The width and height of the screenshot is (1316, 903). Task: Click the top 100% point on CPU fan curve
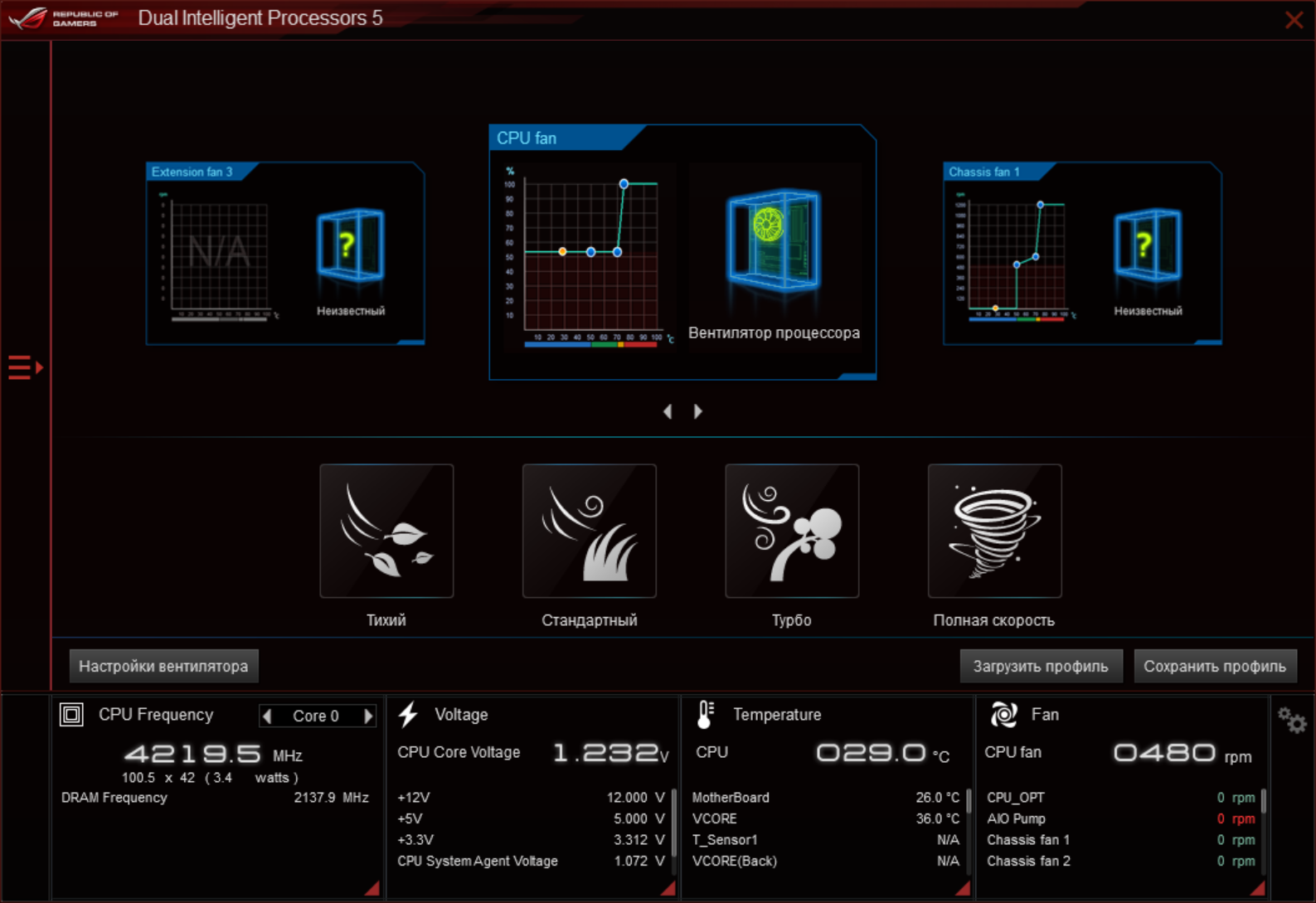(624, 183)
